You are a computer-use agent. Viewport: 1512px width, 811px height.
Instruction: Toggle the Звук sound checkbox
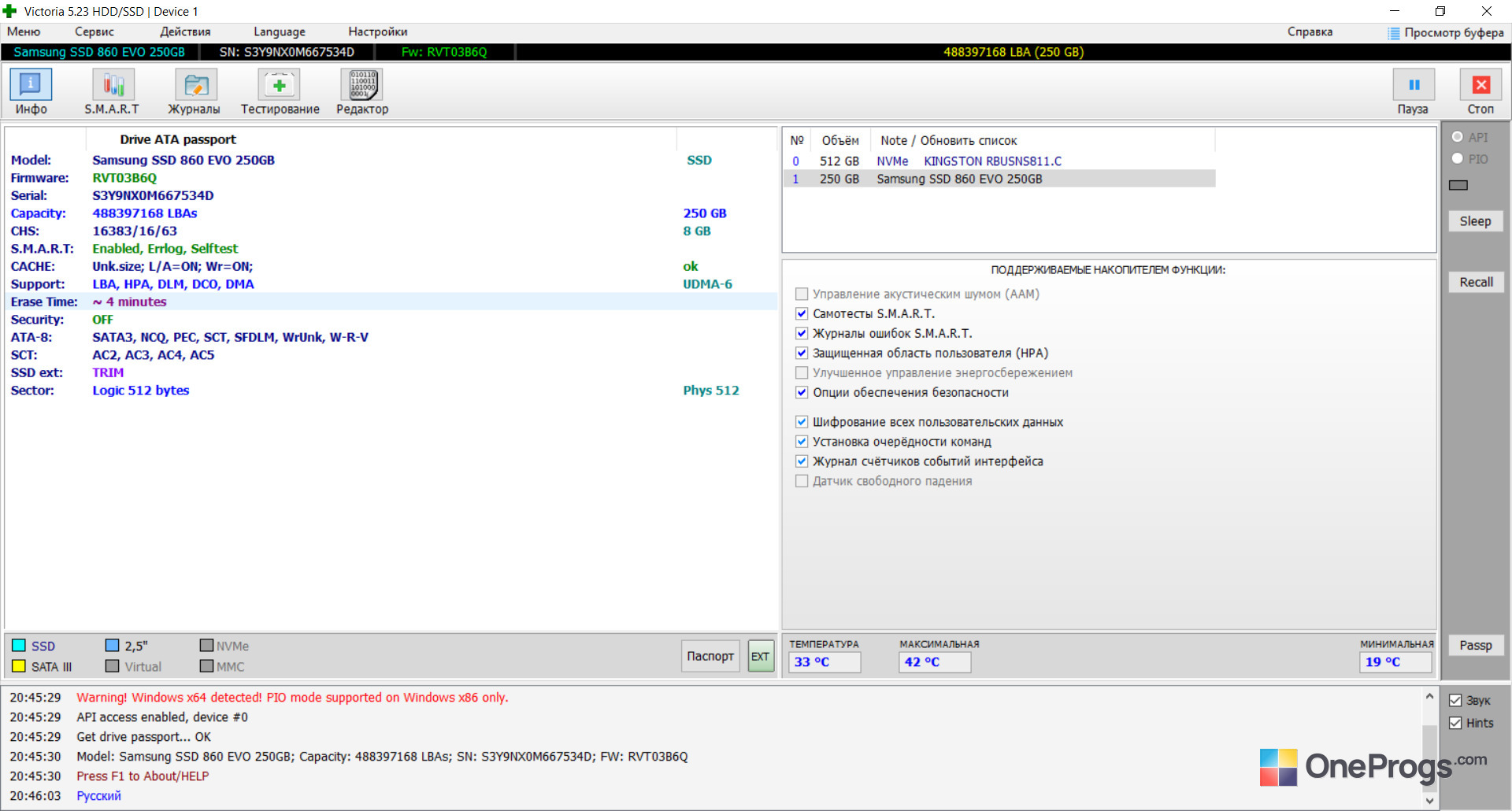(1455, 701)
